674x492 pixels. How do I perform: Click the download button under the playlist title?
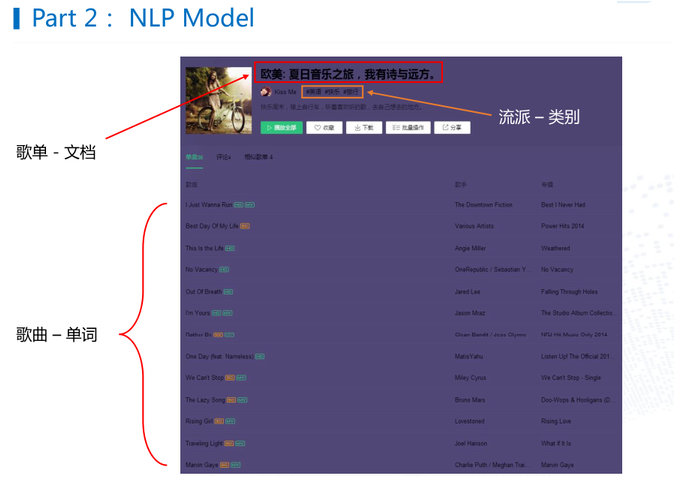coord(364,128)
